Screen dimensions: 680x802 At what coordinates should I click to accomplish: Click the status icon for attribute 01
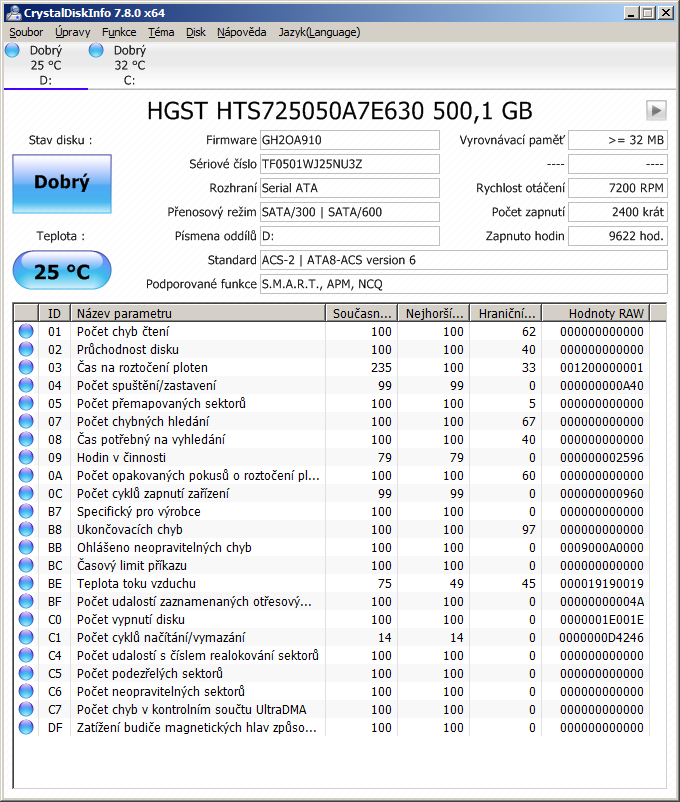(x=26, y=331)
